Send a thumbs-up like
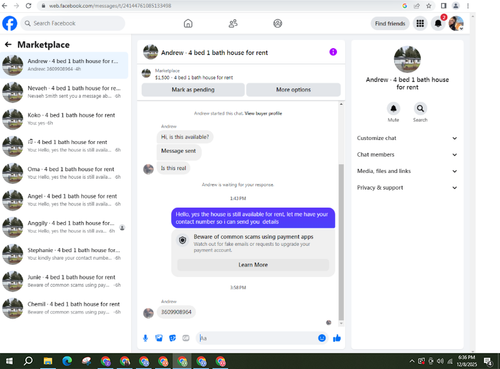This screenshot has height=369, width=500. coord(337,338)
